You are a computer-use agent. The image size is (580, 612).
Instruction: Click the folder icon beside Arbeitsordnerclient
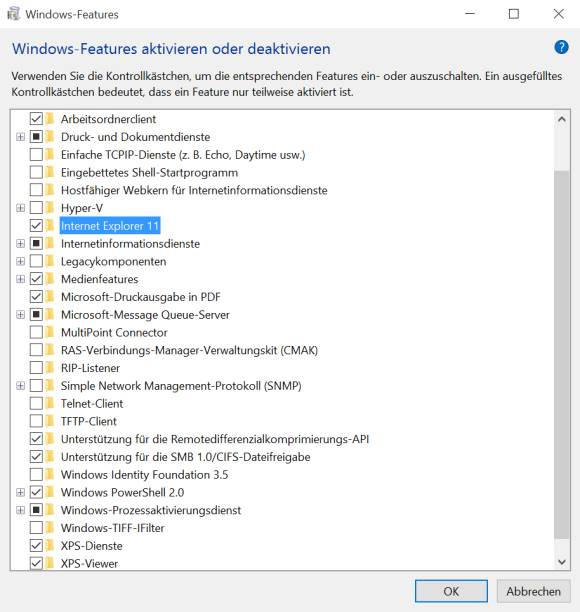50,119
